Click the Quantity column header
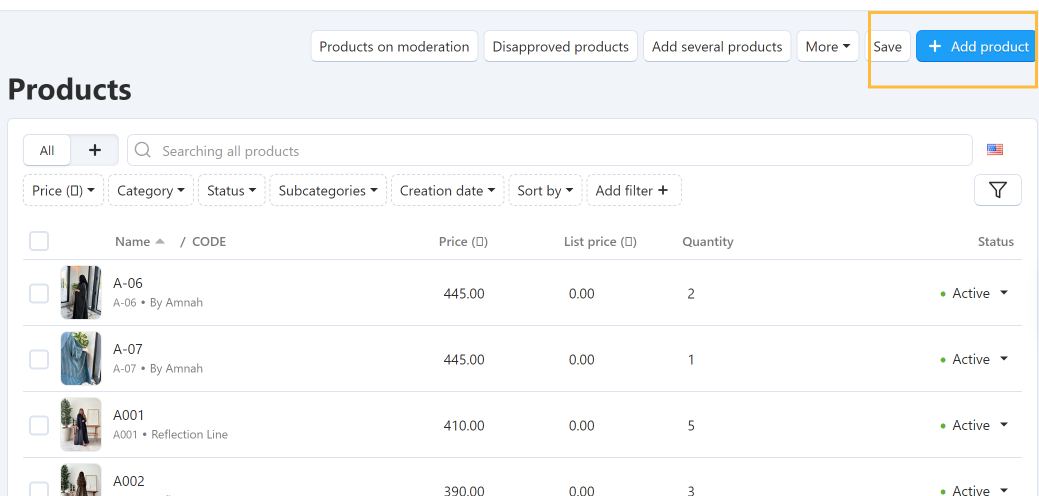This screenshot has height=496, width=1039. pyautogui.click(x=708, y=242)
